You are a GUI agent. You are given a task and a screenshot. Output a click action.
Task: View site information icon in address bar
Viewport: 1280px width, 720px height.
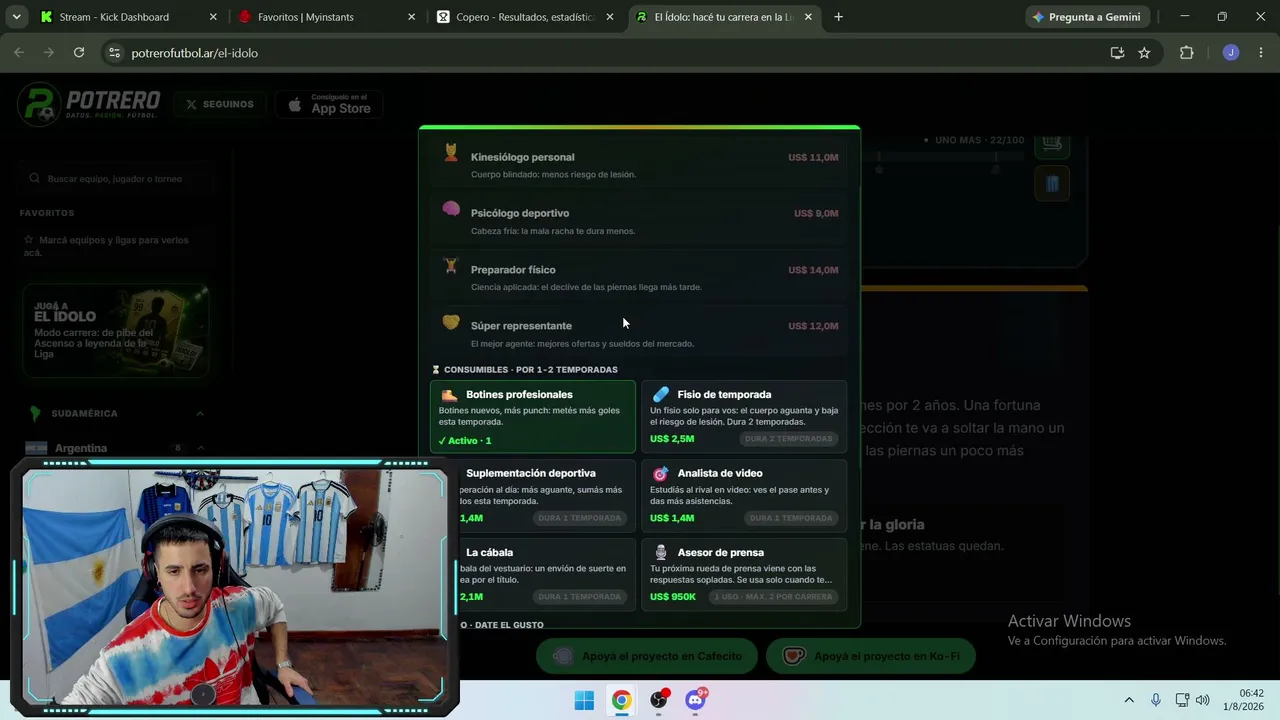114,53
